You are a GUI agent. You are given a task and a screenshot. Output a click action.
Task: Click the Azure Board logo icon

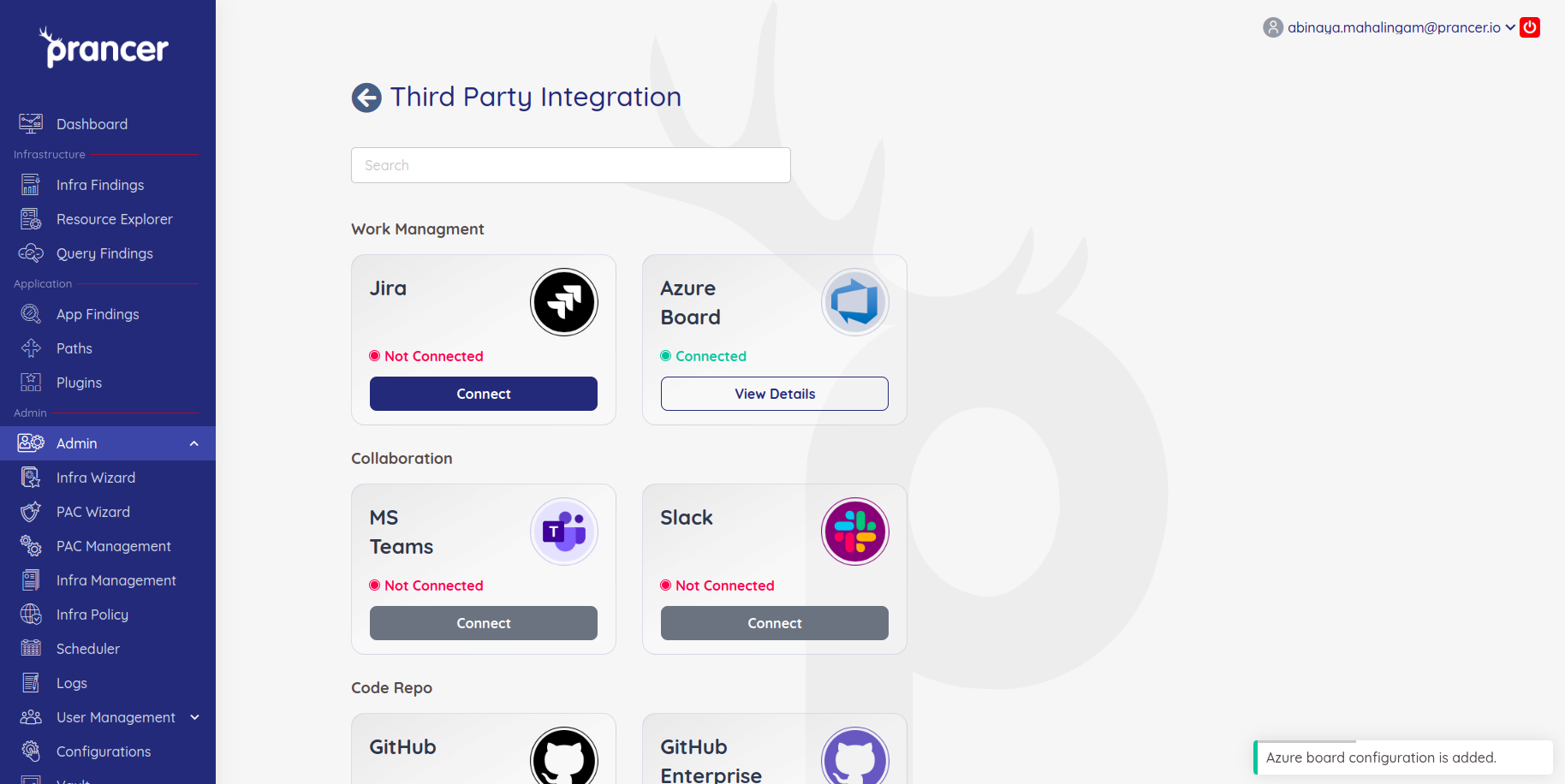click(855, 302)
